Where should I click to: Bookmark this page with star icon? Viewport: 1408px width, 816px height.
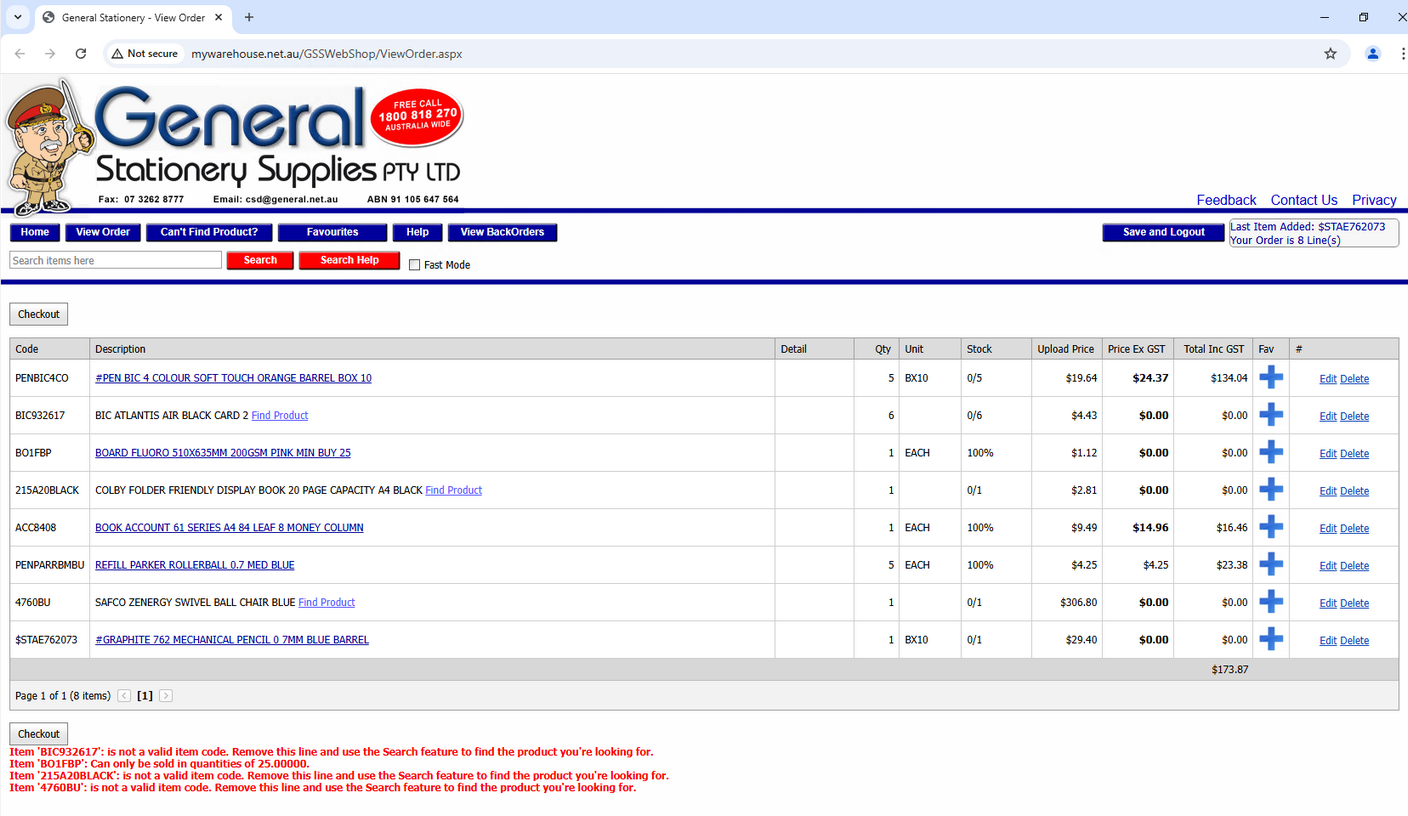pos(1330,54)
